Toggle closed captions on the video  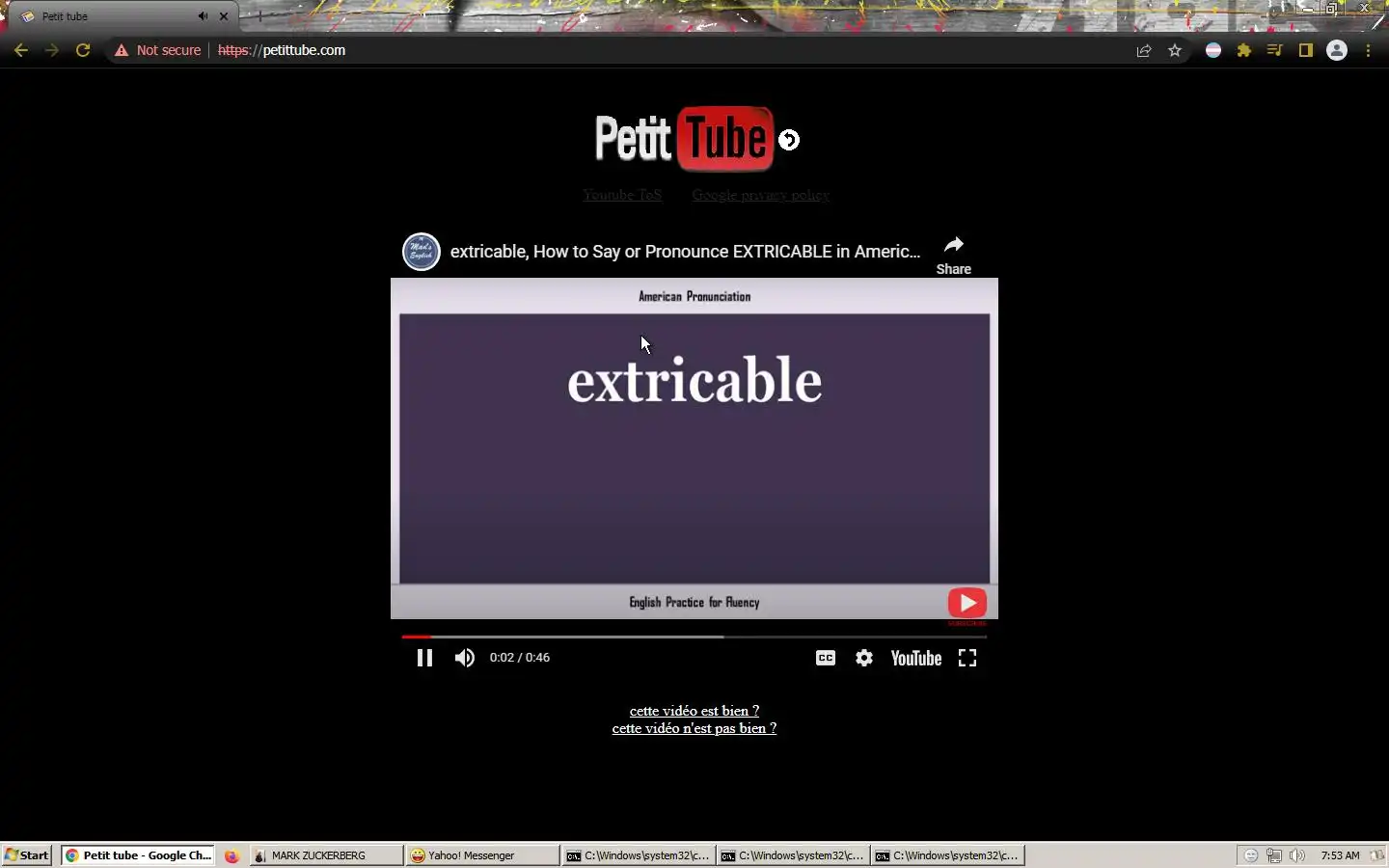pos(826,658)
